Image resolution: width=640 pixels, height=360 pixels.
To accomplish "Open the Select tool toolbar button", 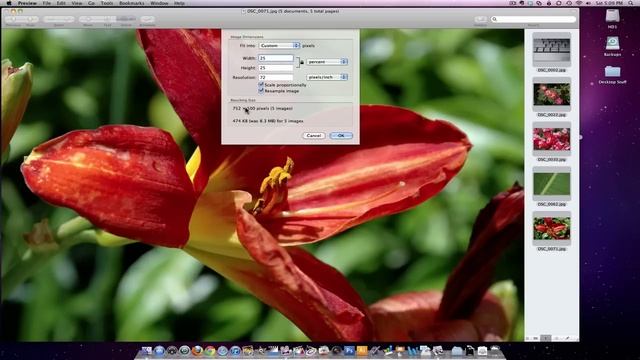I will tap(126, 19).
